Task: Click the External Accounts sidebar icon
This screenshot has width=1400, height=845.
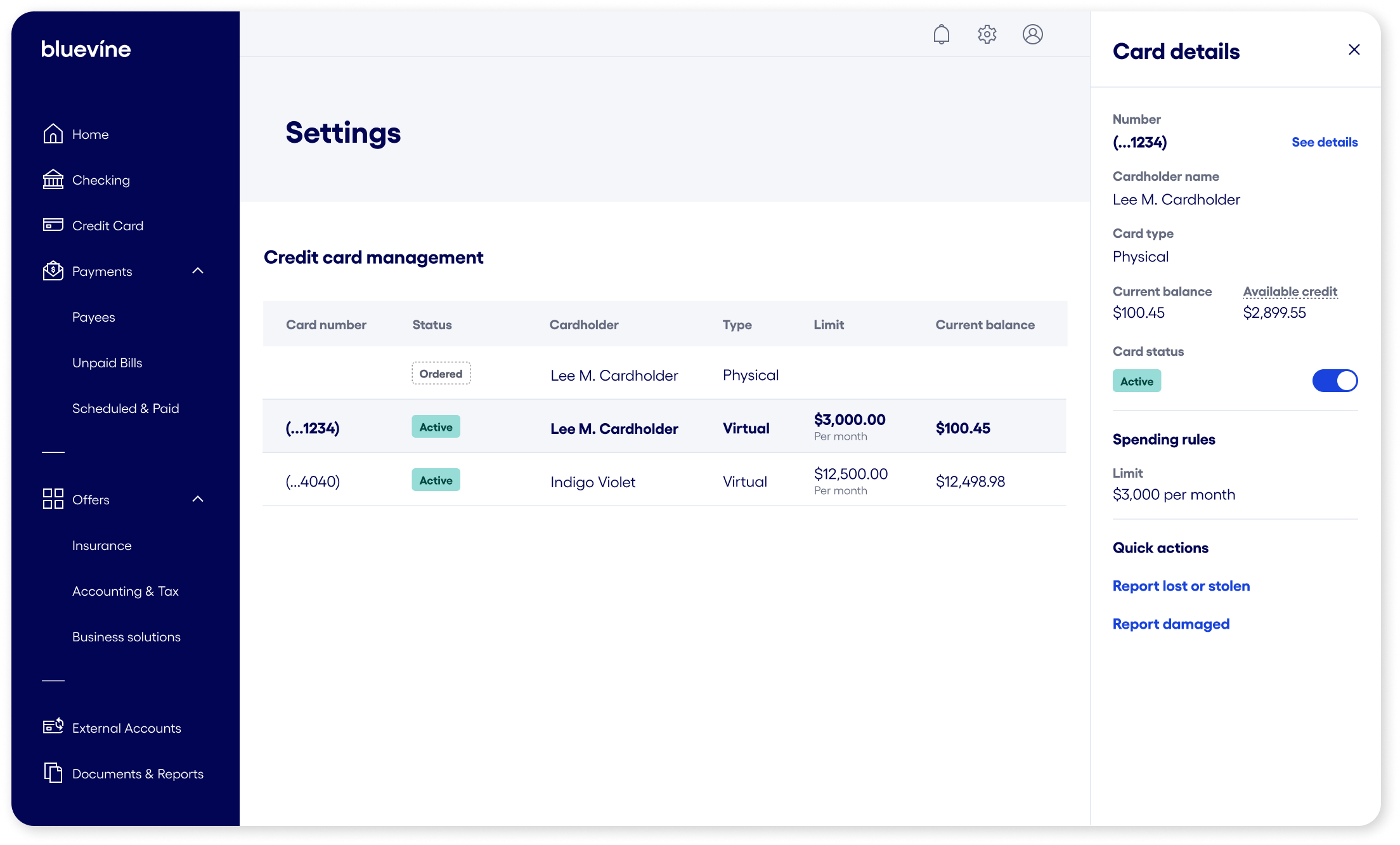Action: pos(53,727)
